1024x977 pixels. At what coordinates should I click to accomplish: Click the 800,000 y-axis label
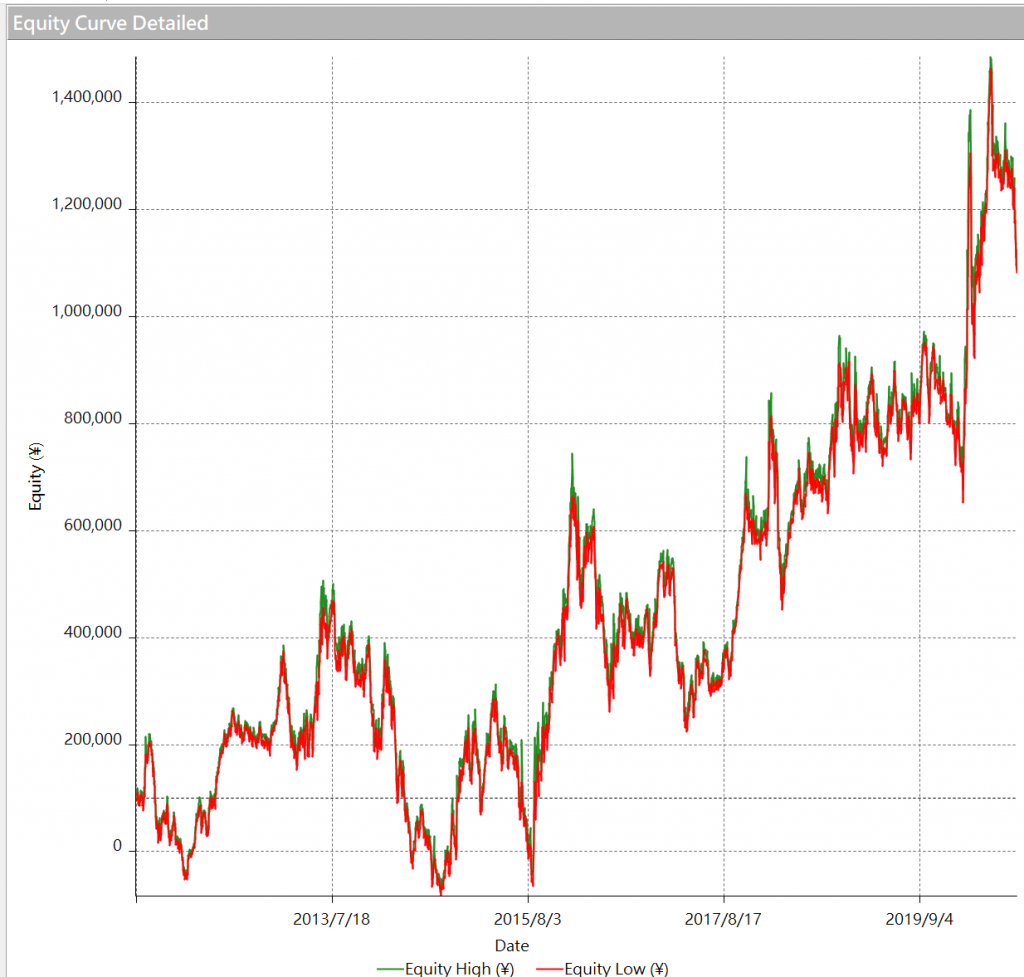pos(96,419)
